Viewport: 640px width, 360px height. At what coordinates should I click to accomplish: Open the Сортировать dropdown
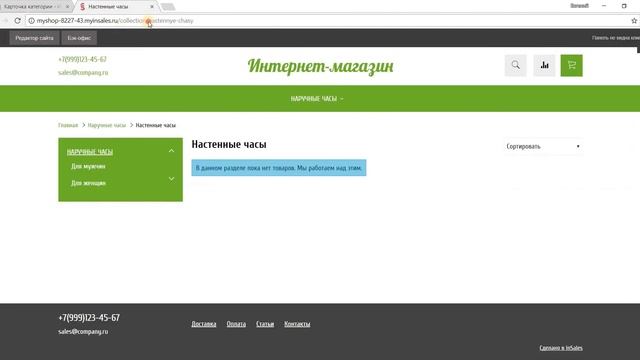(543, 146)
